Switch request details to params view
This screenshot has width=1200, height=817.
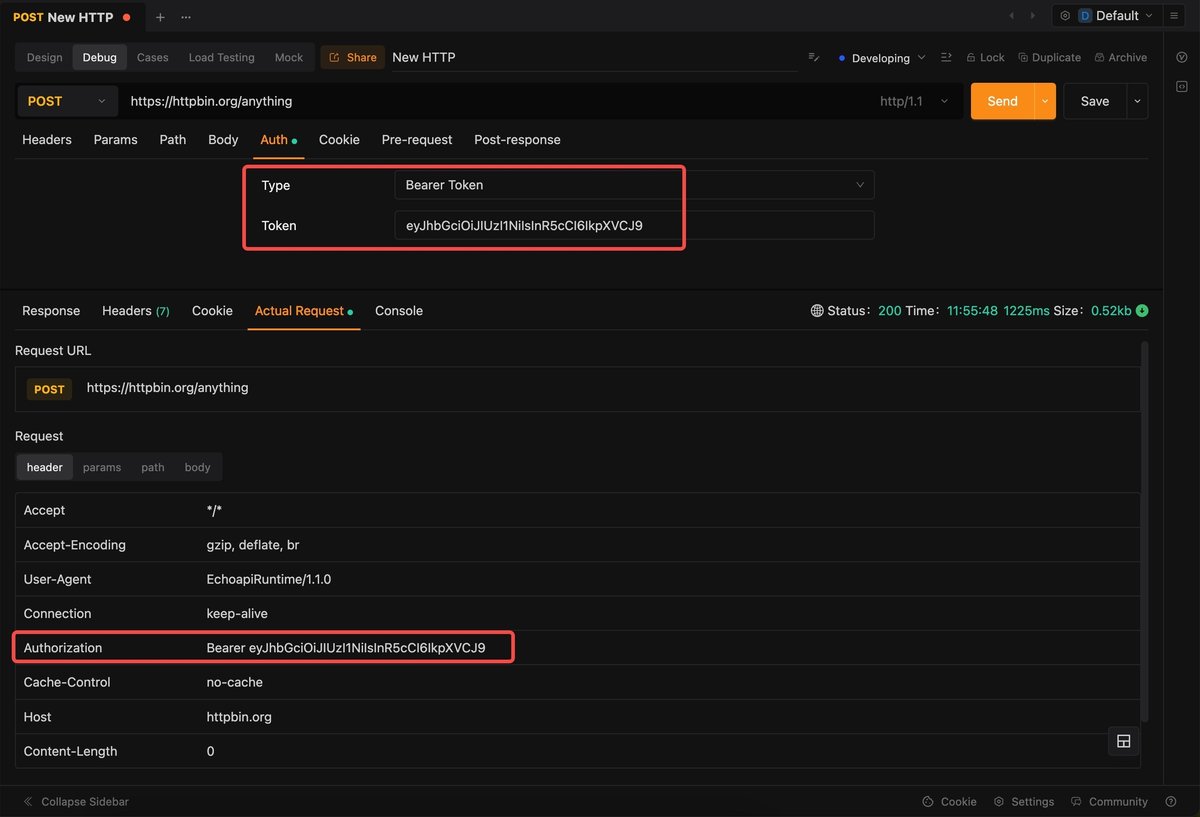[x=102, y=467]
